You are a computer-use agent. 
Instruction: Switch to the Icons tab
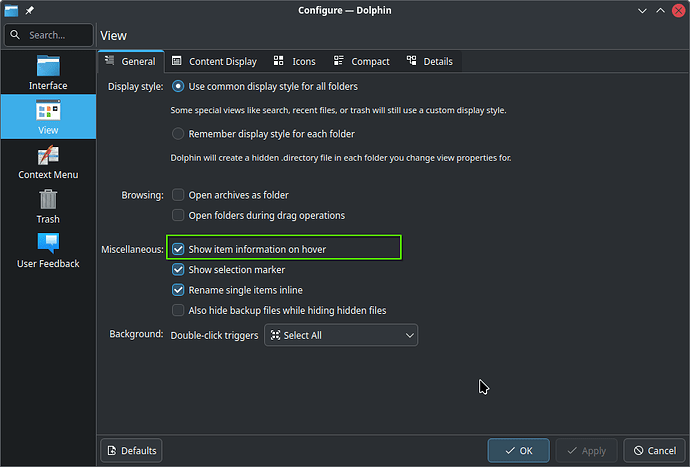294,61
